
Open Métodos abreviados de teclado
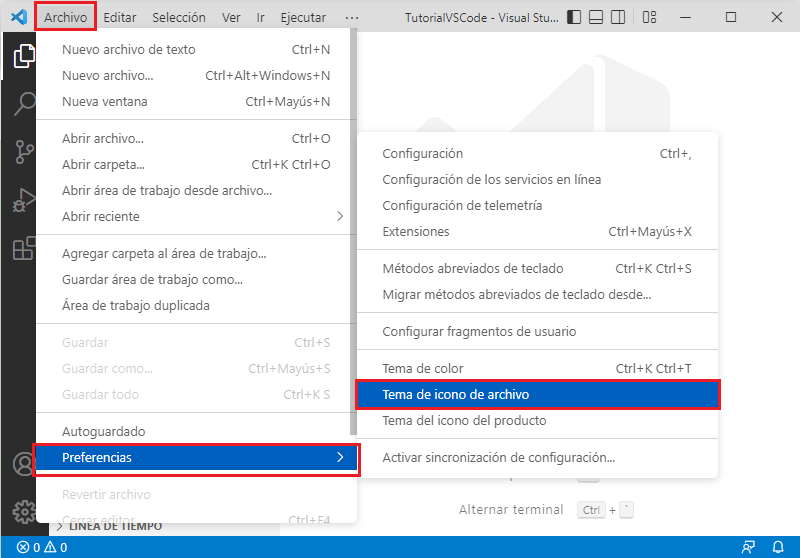click(x=537, y=268)
